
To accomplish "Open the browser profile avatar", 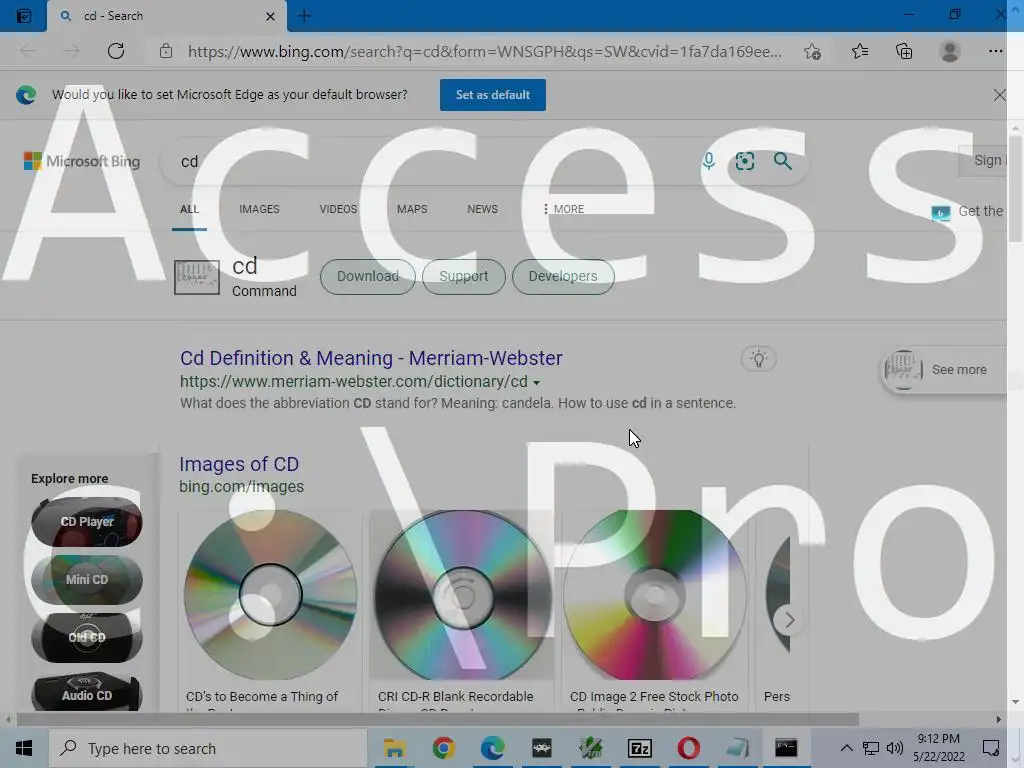I will (950, 51).
